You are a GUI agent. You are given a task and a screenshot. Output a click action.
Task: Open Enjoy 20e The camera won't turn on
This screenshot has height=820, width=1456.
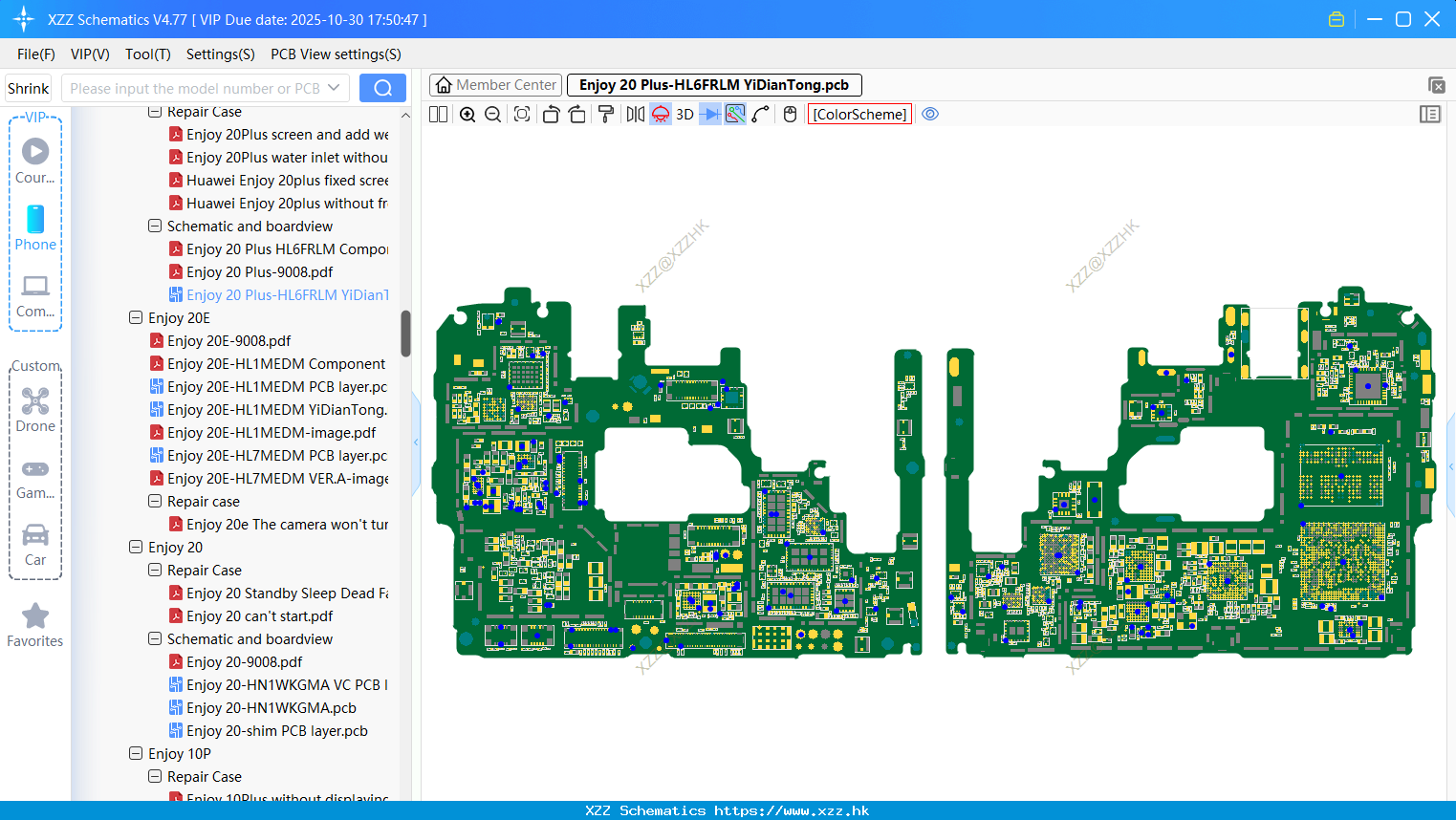coord(278,525)
